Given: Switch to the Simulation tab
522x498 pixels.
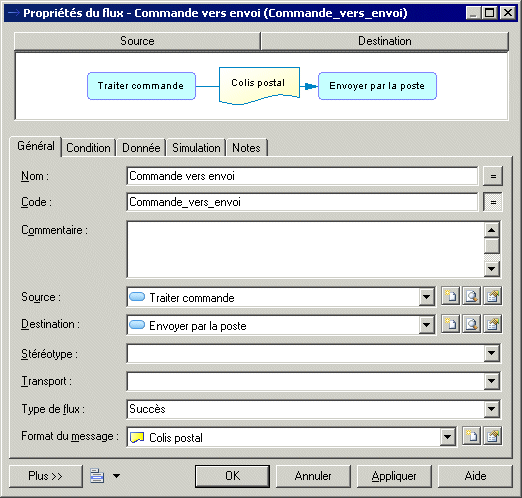Looking at the screenshot, I should 196,148.
